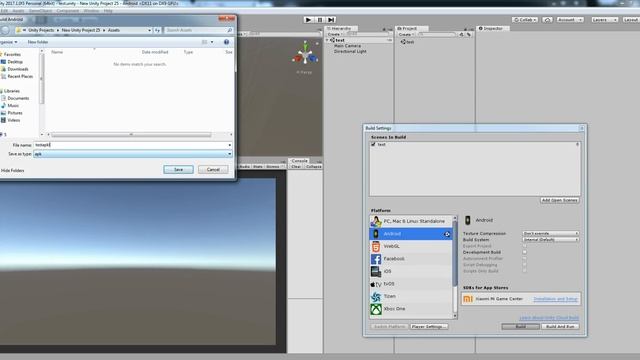Image resolution: width=640 pixels, height=360 pixels.
Task: Switch to the Hierarchy tab
Action: point(340,29)
